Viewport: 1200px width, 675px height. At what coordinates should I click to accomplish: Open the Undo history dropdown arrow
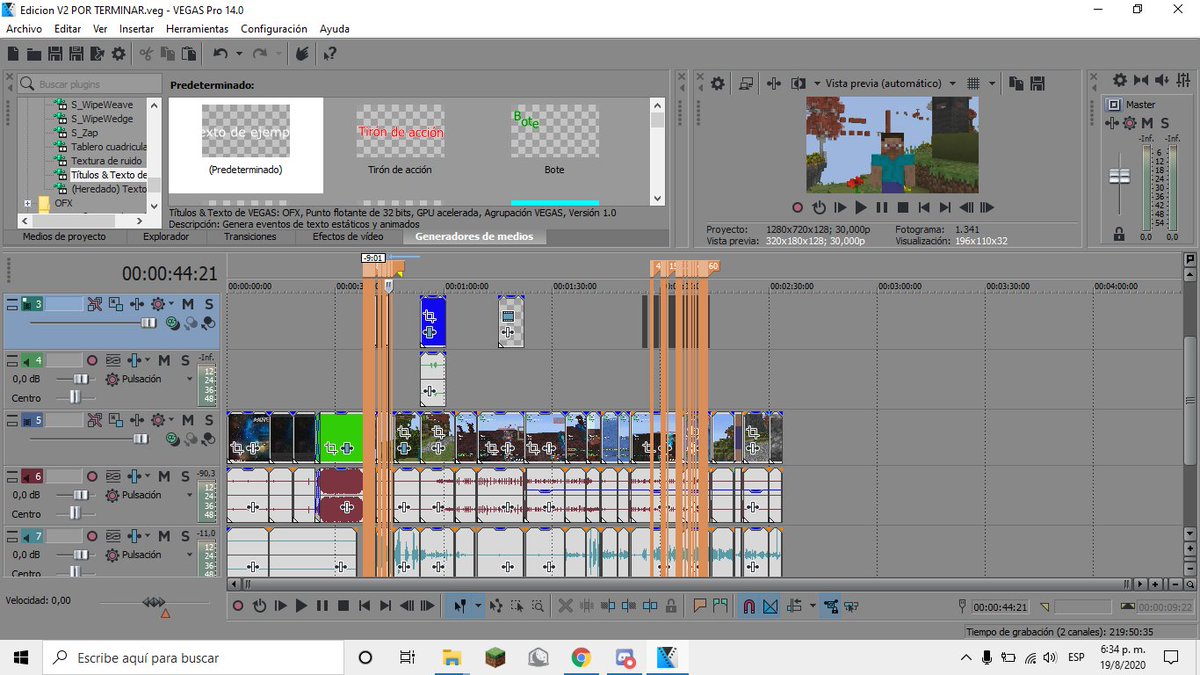[240, 54]
